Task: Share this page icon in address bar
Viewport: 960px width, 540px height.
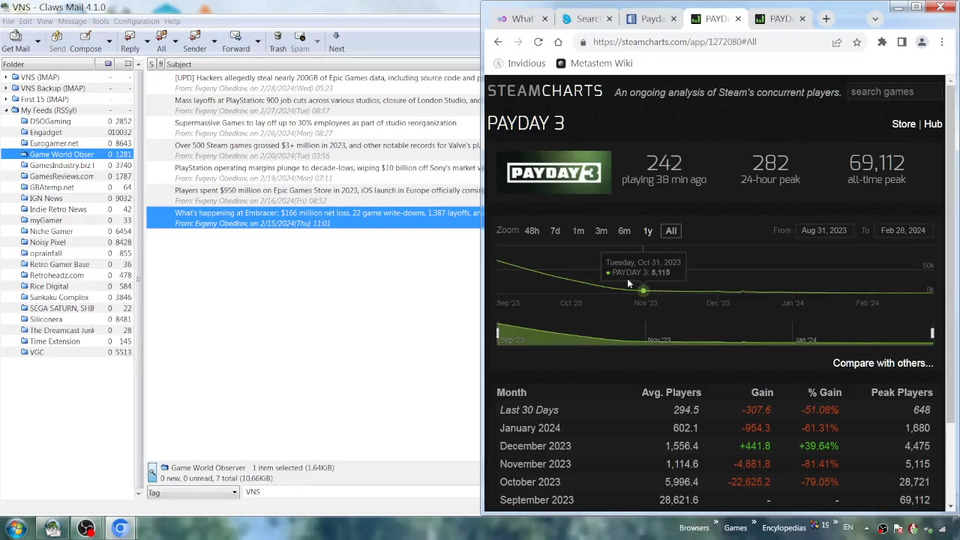Action: coord(836,42)
